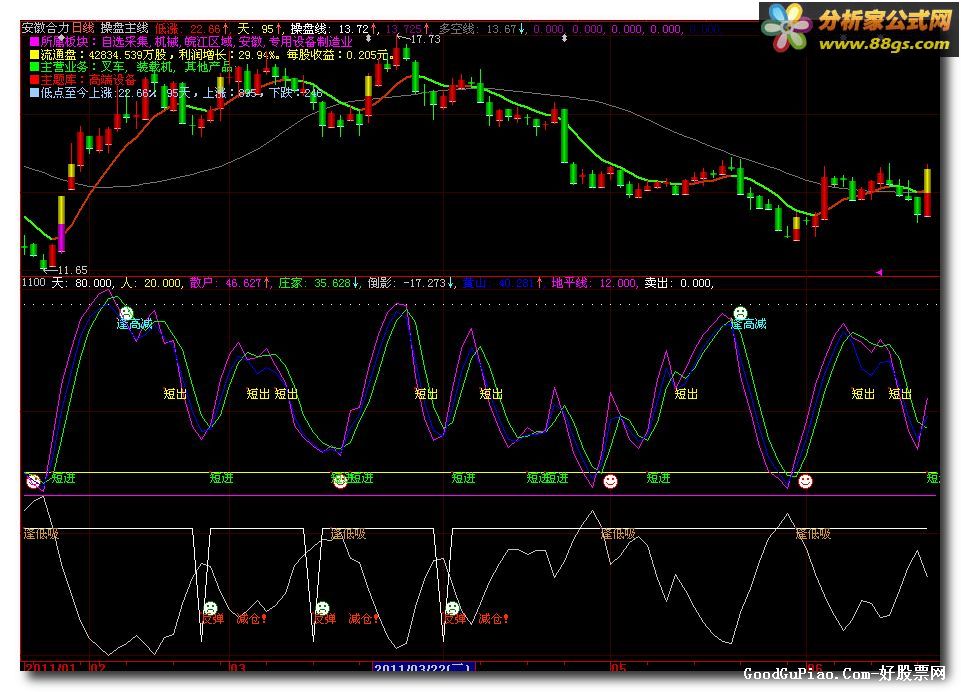Click the 人: 20.000 indicator value
The width and height of the screenshot is (961, 692).
coord(151,283)
